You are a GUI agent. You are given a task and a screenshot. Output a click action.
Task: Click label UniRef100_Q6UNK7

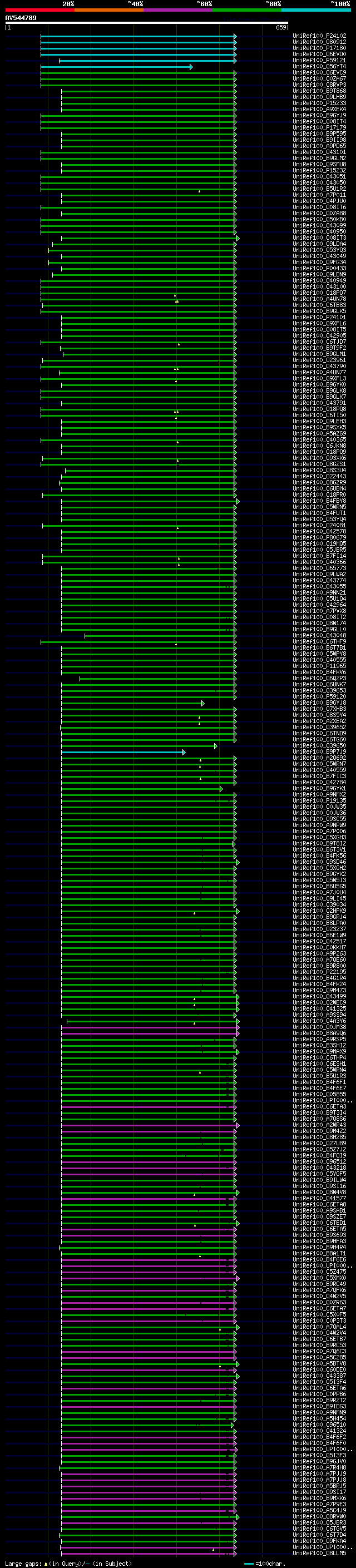click(319, 684)
